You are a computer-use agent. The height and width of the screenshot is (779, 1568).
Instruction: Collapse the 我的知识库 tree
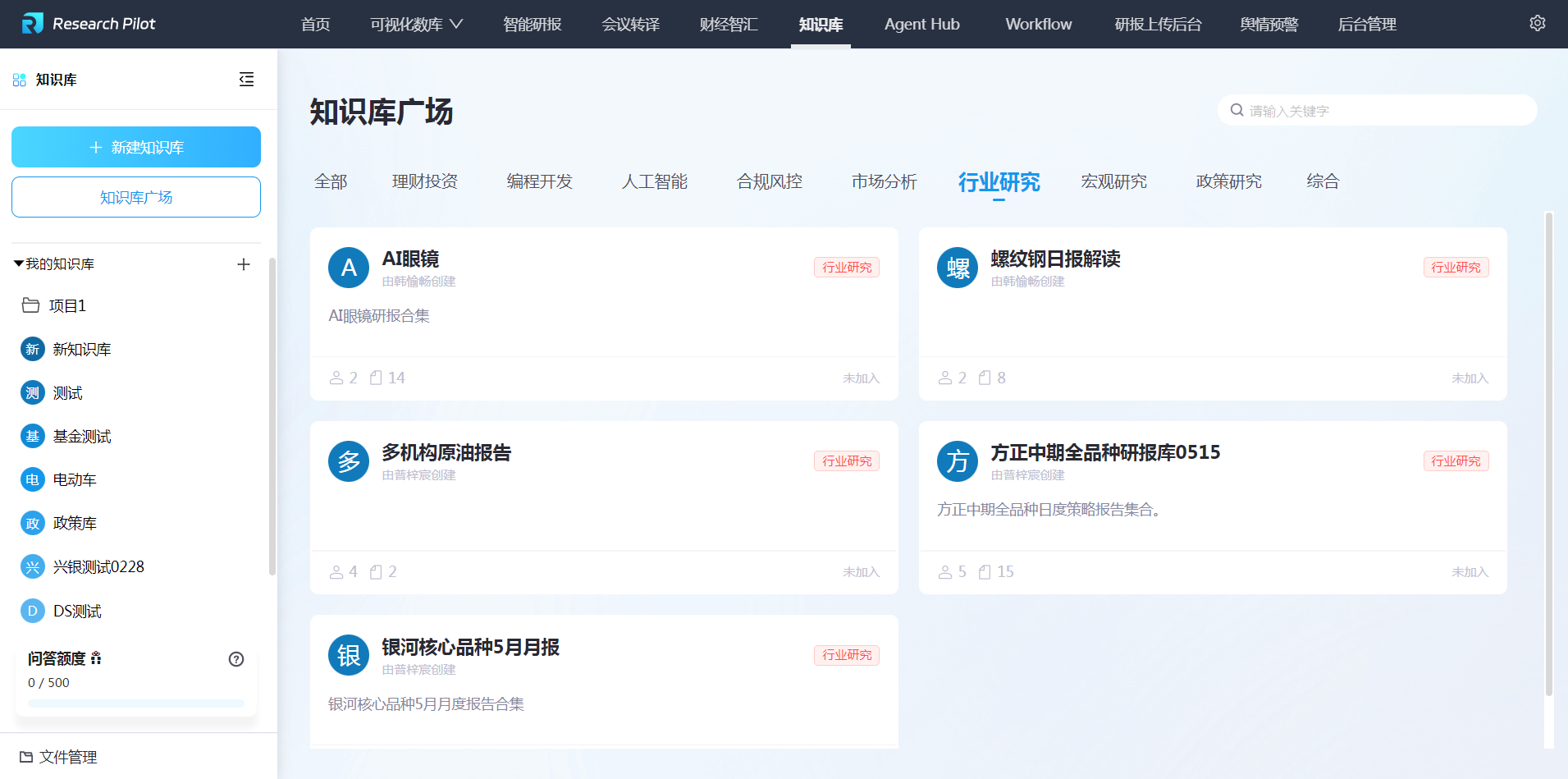18,263
